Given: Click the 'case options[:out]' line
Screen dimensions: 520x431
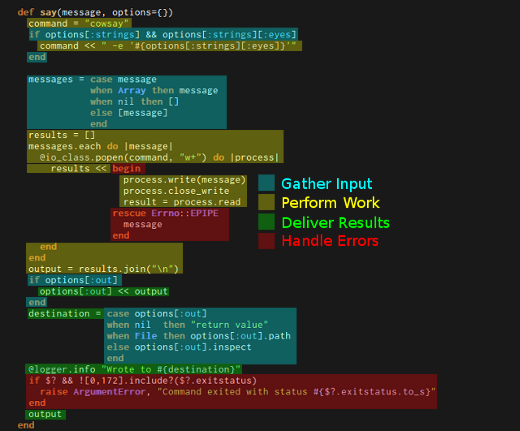Looking at the screenshot, I should click(157, 314).
